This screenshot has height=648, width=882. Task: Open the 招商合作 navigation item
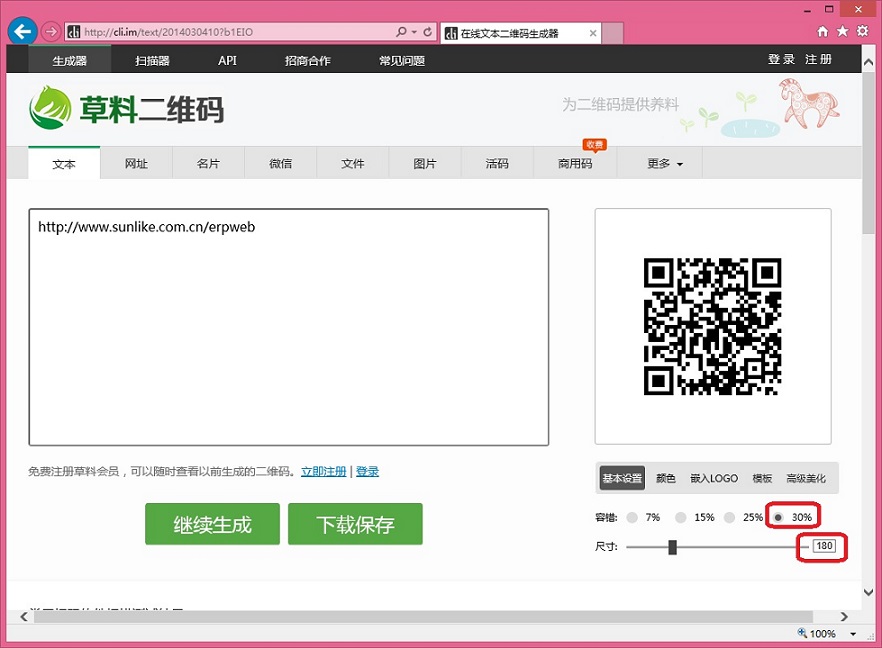pos(307,60)
